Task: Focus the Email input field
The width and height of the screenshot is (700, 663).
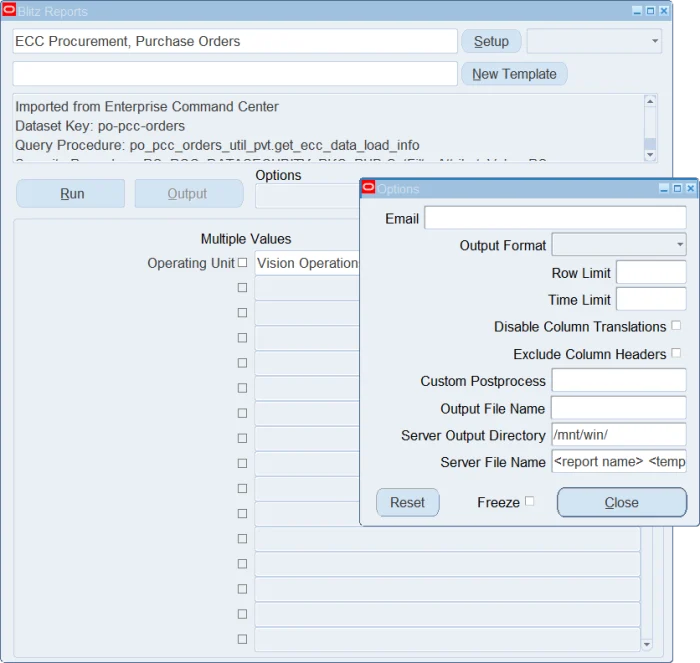Action: click(x=555, y=218)
